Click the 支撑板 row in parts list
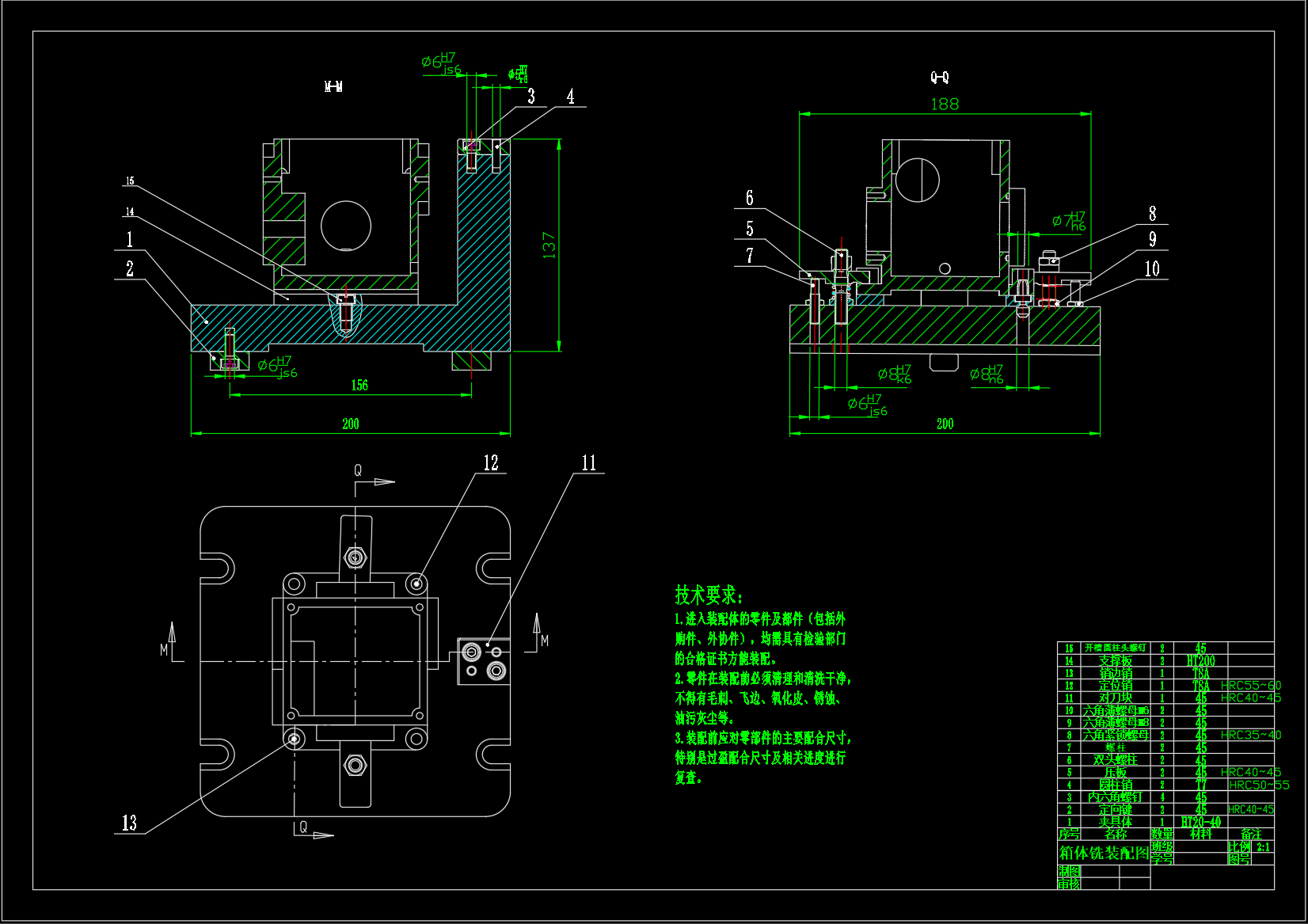The image size is (1308, 924). (1115, 660)
